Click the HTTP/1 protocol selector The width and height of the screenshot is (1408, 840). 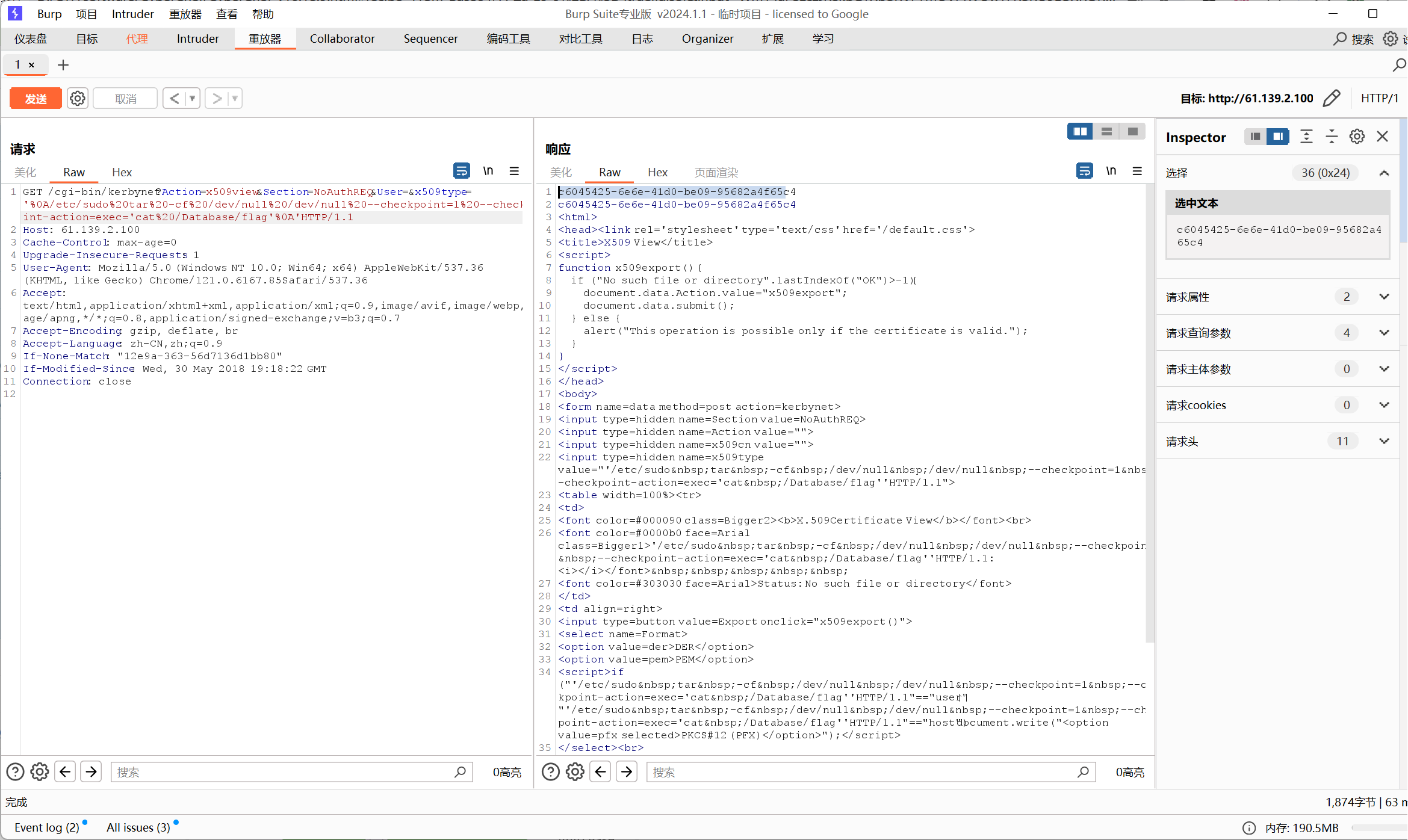coord(1379,98)
